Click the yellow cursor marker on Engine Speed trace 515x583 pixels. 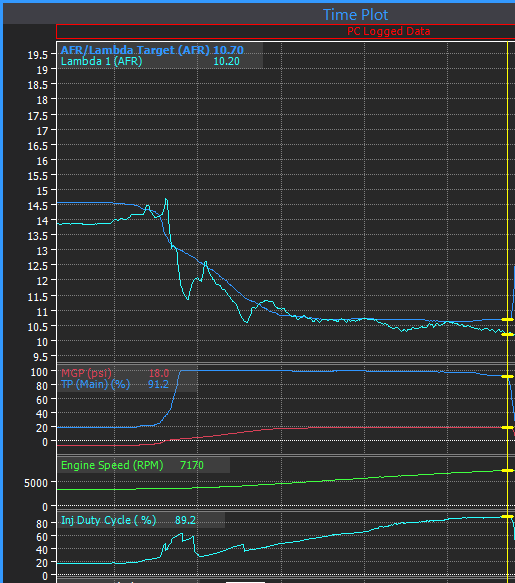click(507, 471)
